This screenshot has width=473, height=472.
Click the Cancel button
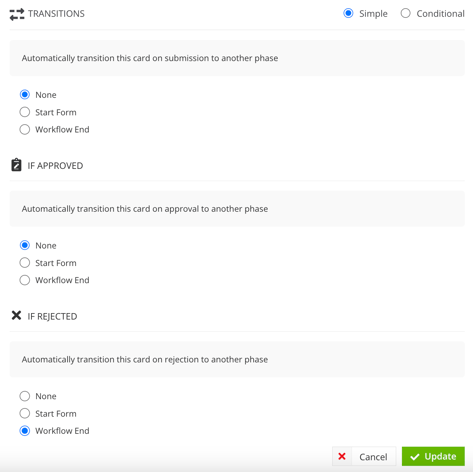point(364,456)
